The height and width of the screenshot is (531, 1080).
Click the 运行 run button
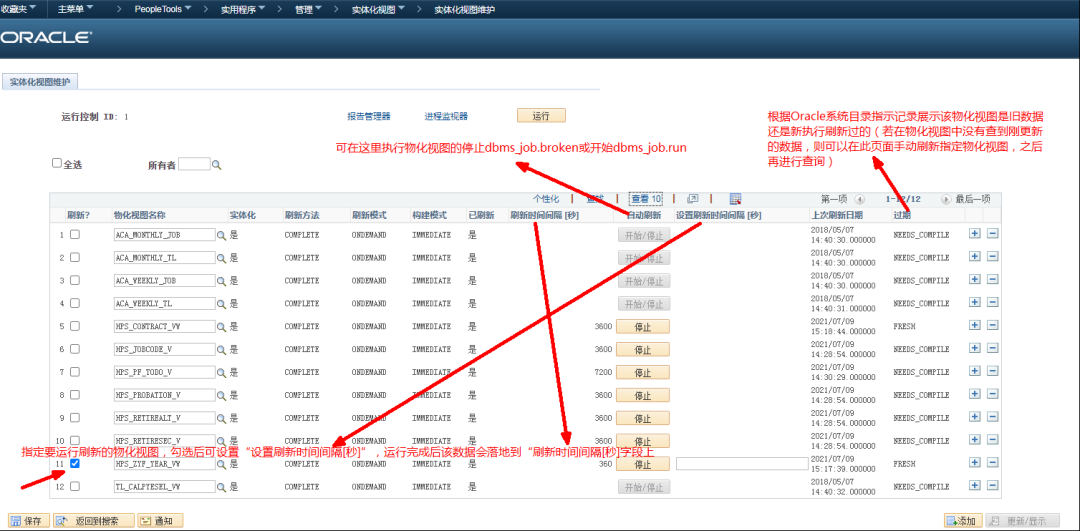pos(541,116)
